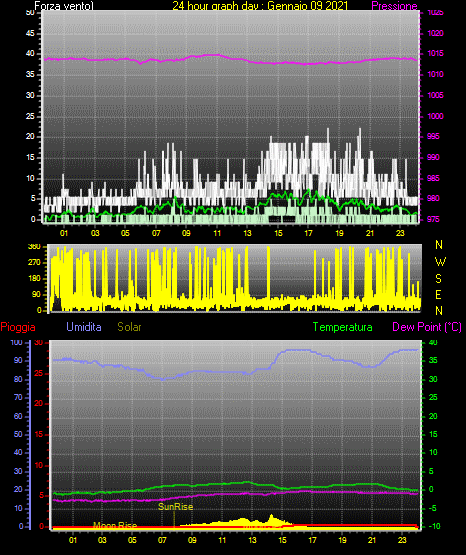This screenshot has width=466, height=555.
Task: Click hour 23 below the wind speed chart
Action: (400, 233)
